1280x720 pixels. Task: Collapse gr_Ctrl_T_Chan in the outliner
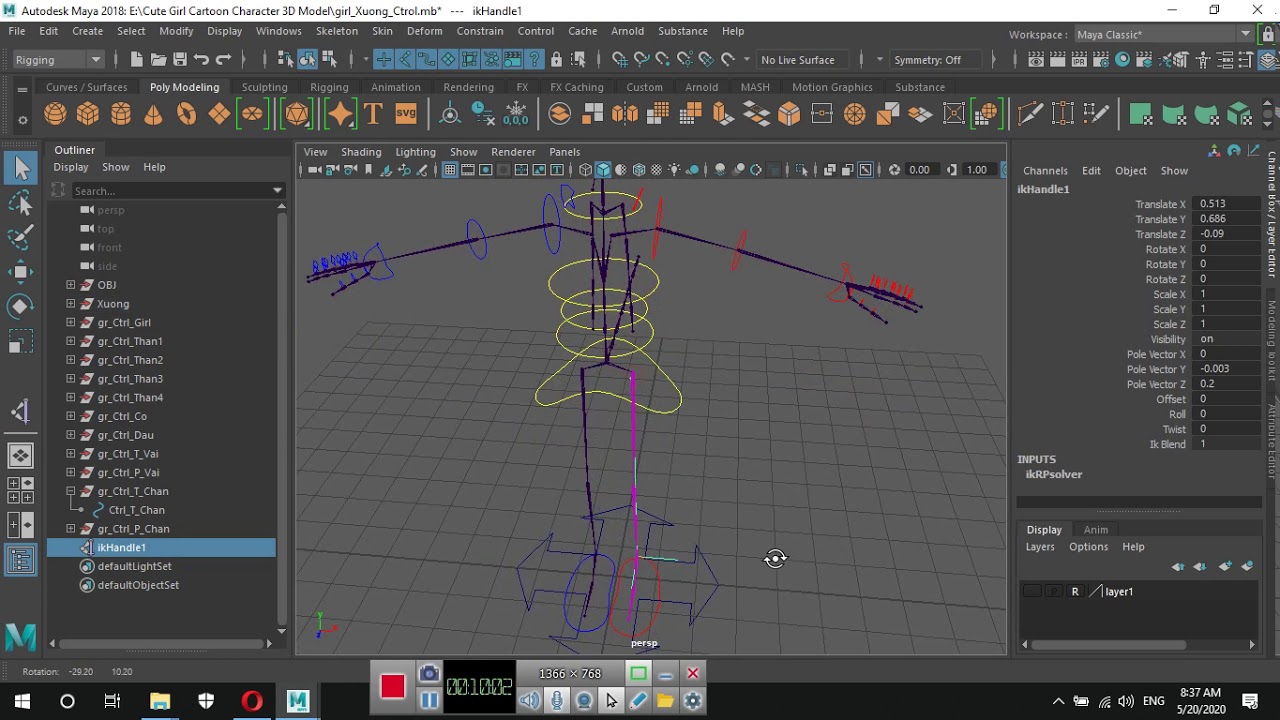pyautogui.click(x=71, y=491)
